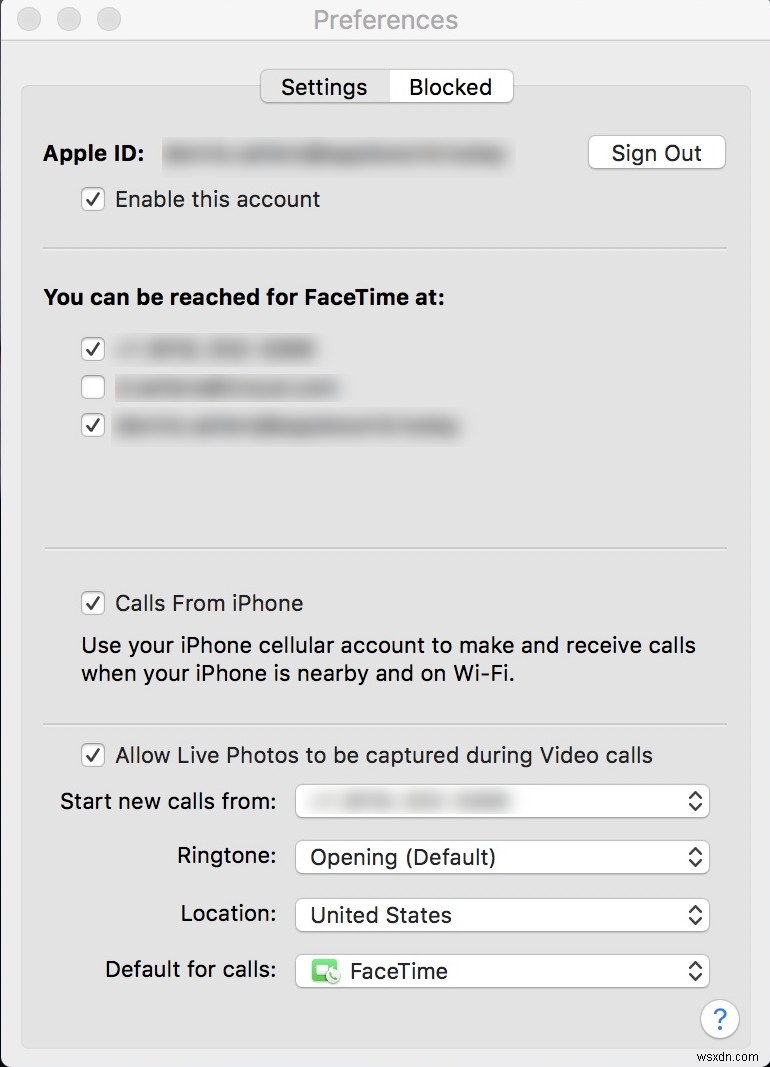Switch to the Blocked tab
The image size is (770, 1067).
coord(450,87)
